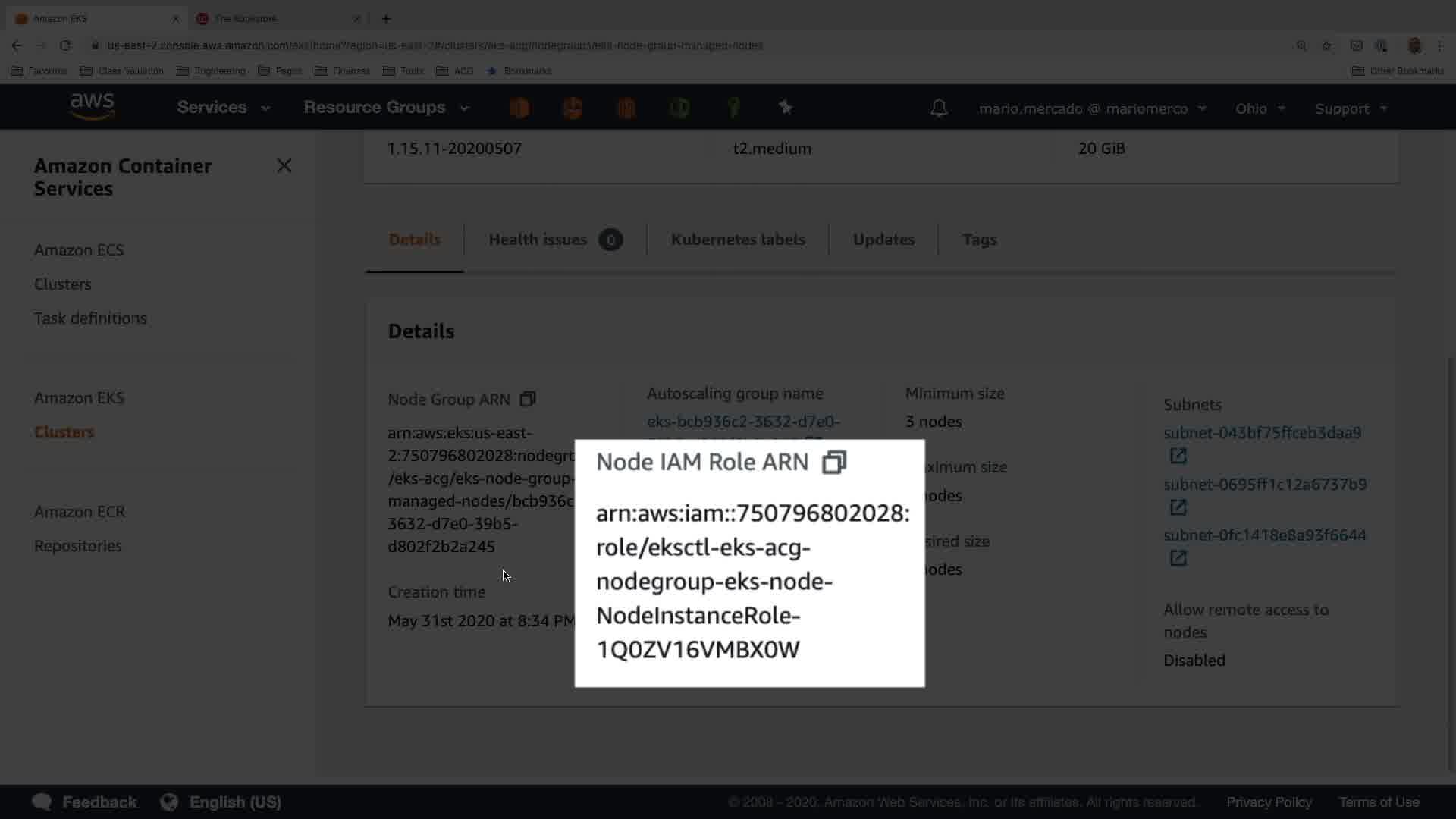Open the Support menu dropdown
Image resolution: width=1456 pixels, height=819 pixels.
click(1351, 108)
